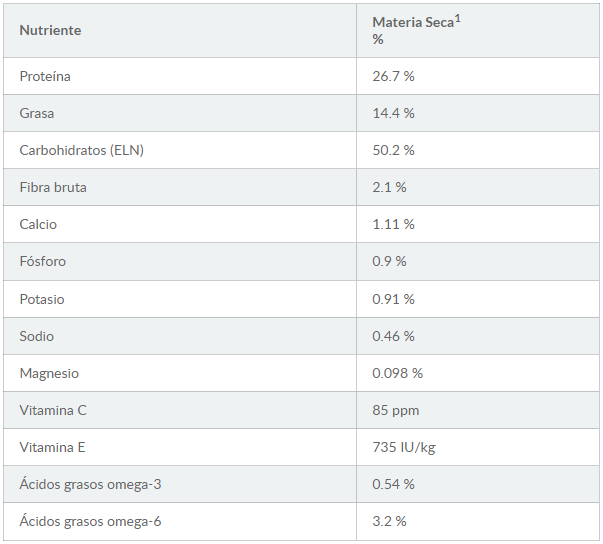Select the Grasa row label
Screen dimensions: 603x544
(37, 113)
